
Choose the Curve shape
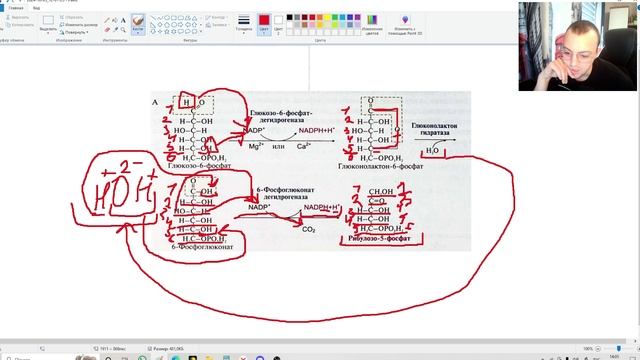[x=160, y=18]
